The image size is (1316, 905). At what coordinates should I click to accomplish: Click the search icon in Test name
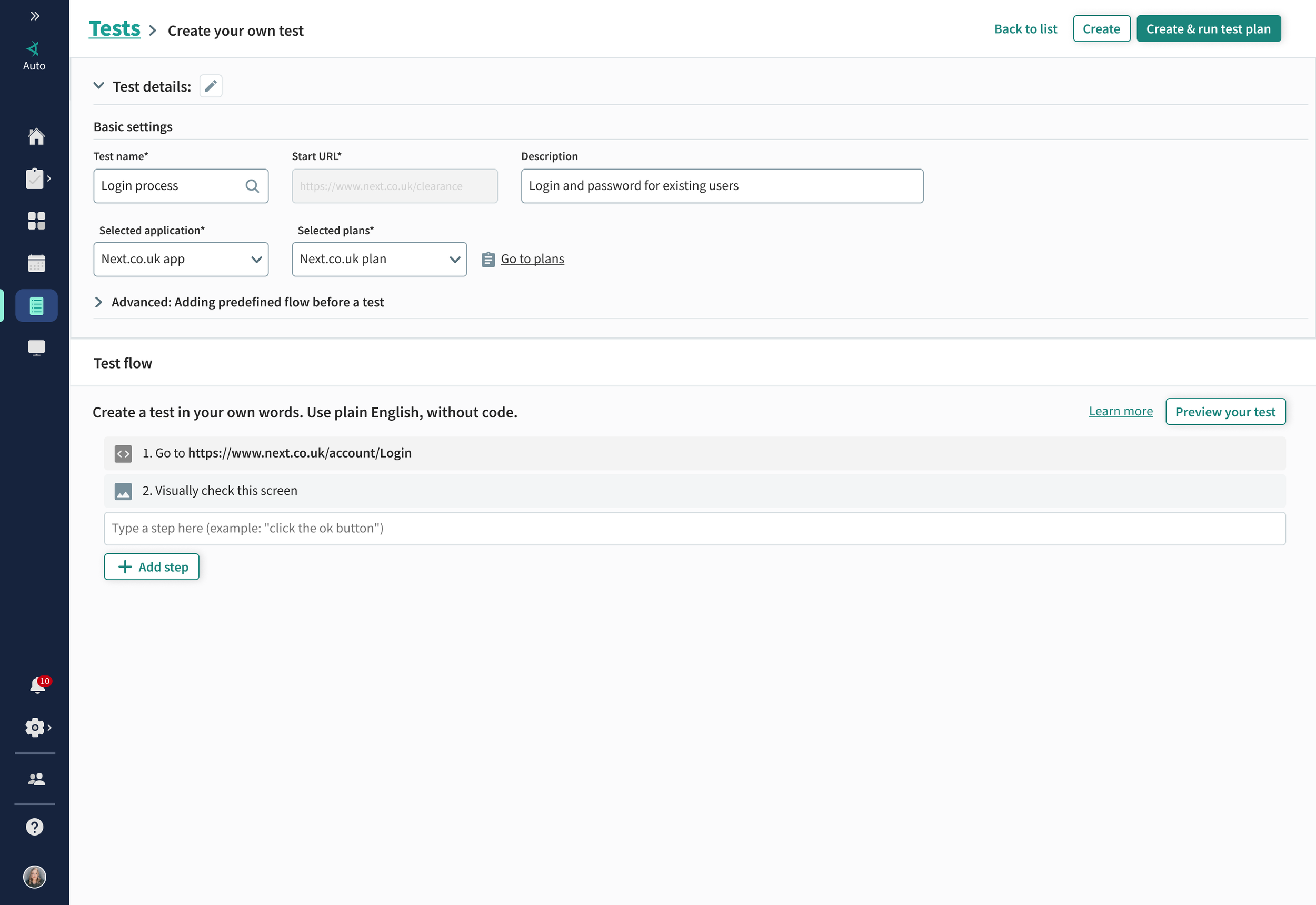[x=252, y=186]
